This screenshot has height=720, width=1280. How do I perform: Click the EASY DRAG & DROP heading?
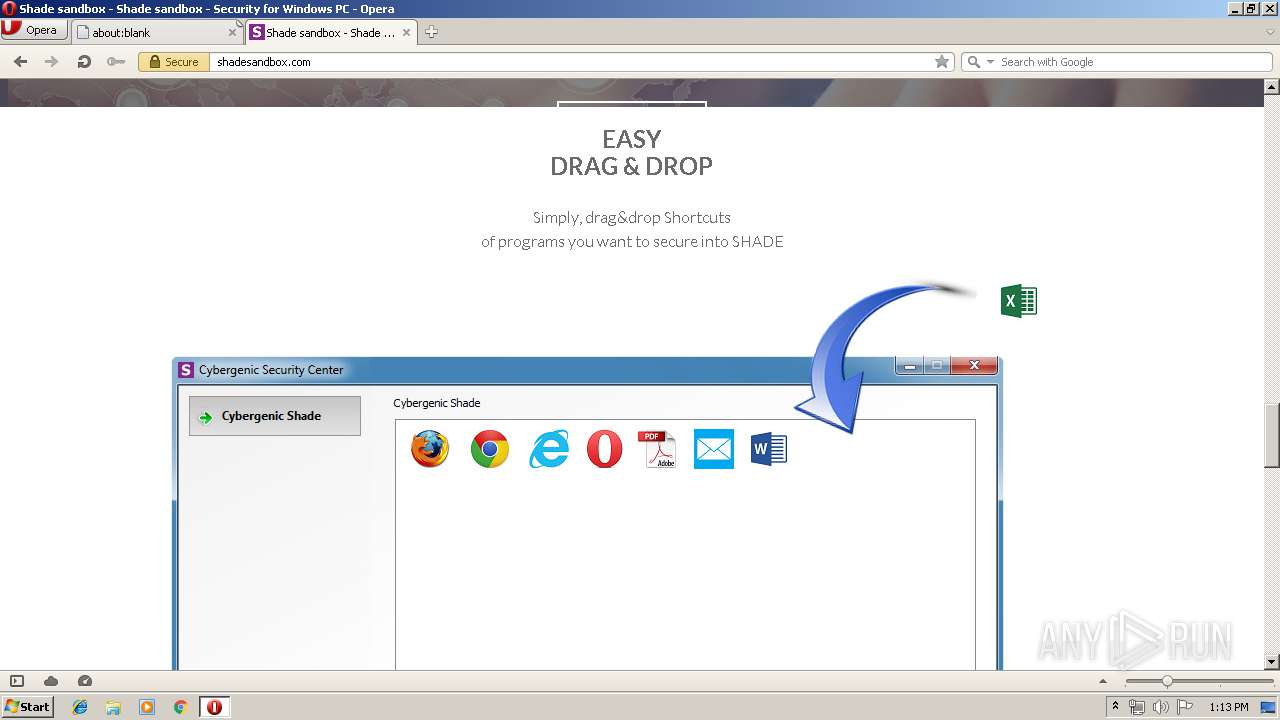tap(632, 152)
